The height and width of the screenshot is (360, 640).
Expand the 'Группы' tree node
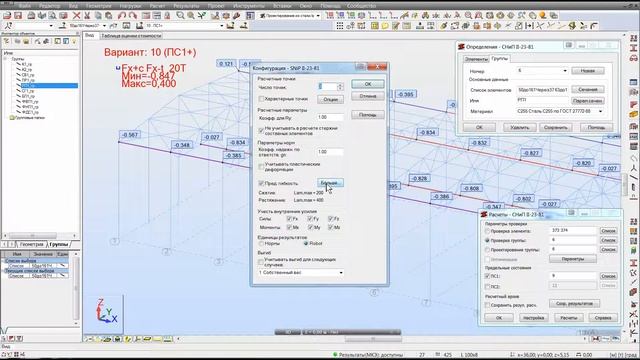pyautogui.click(x=6, y=59)
